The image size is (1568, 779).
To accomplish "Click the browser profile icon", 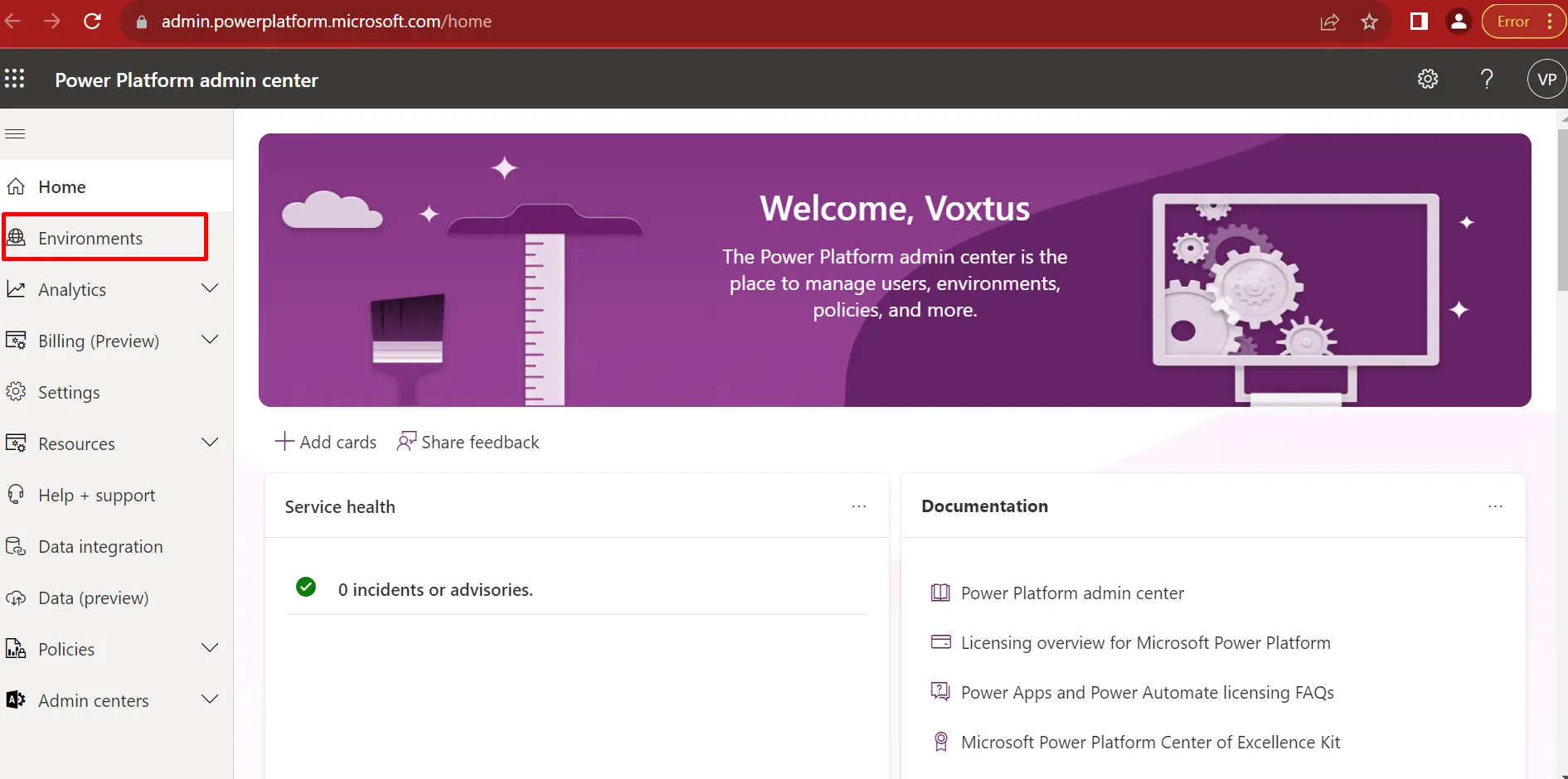I will [1459, 22].
